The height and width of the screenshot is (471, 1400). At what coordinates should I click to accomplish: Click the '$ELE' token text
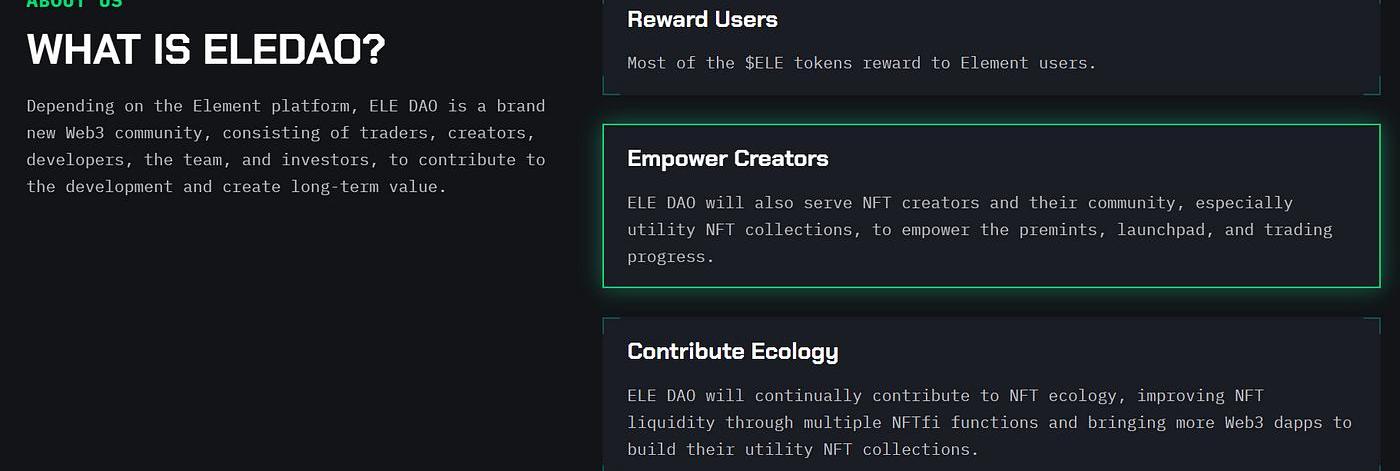(765, 63)
